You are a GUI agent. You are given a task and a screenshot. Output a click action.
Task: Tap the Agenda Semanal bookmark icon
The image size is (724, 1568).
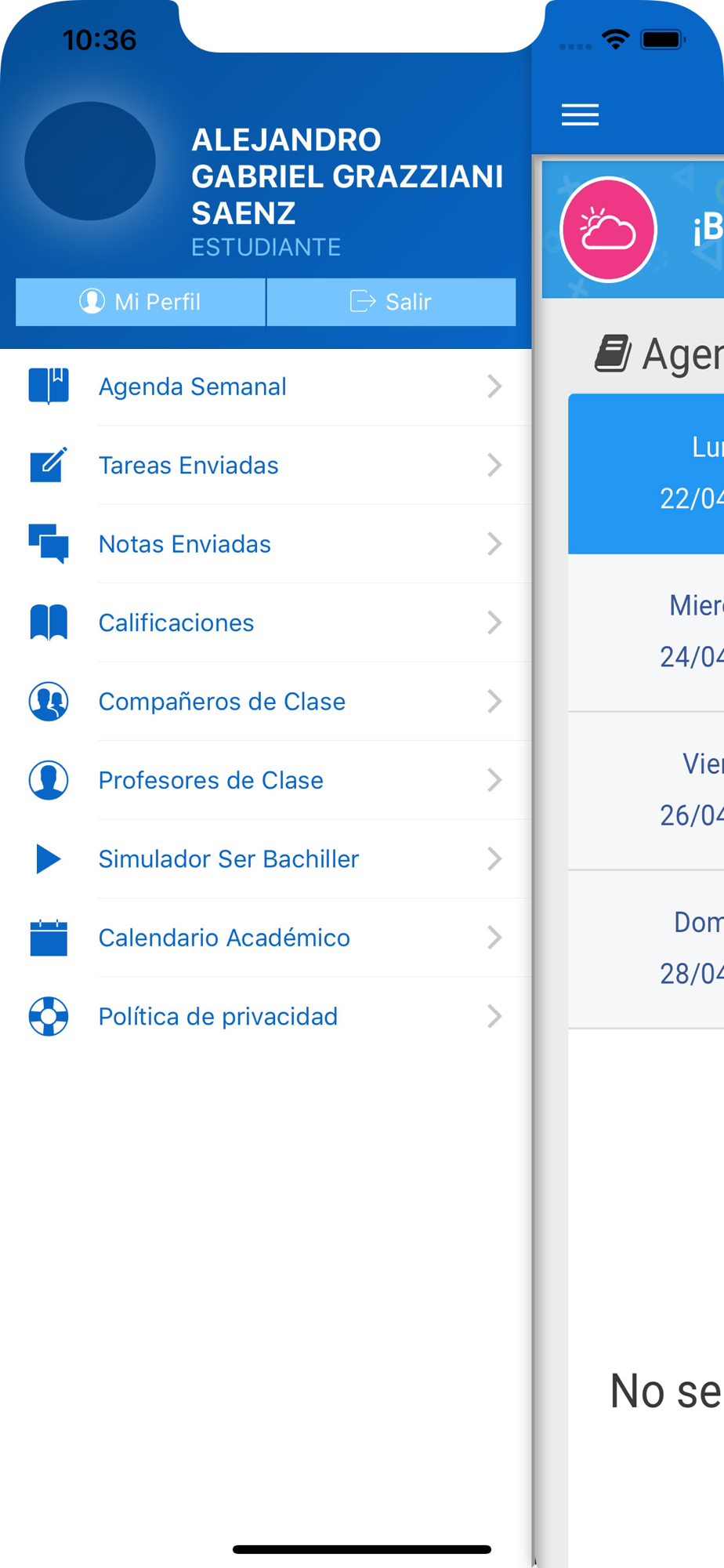[49, 387]
